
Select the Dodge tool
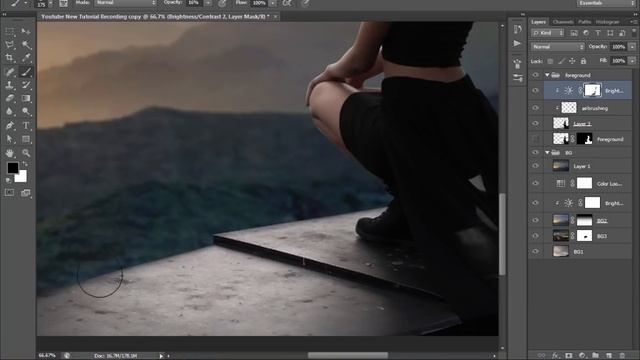[x=26, y=111]
